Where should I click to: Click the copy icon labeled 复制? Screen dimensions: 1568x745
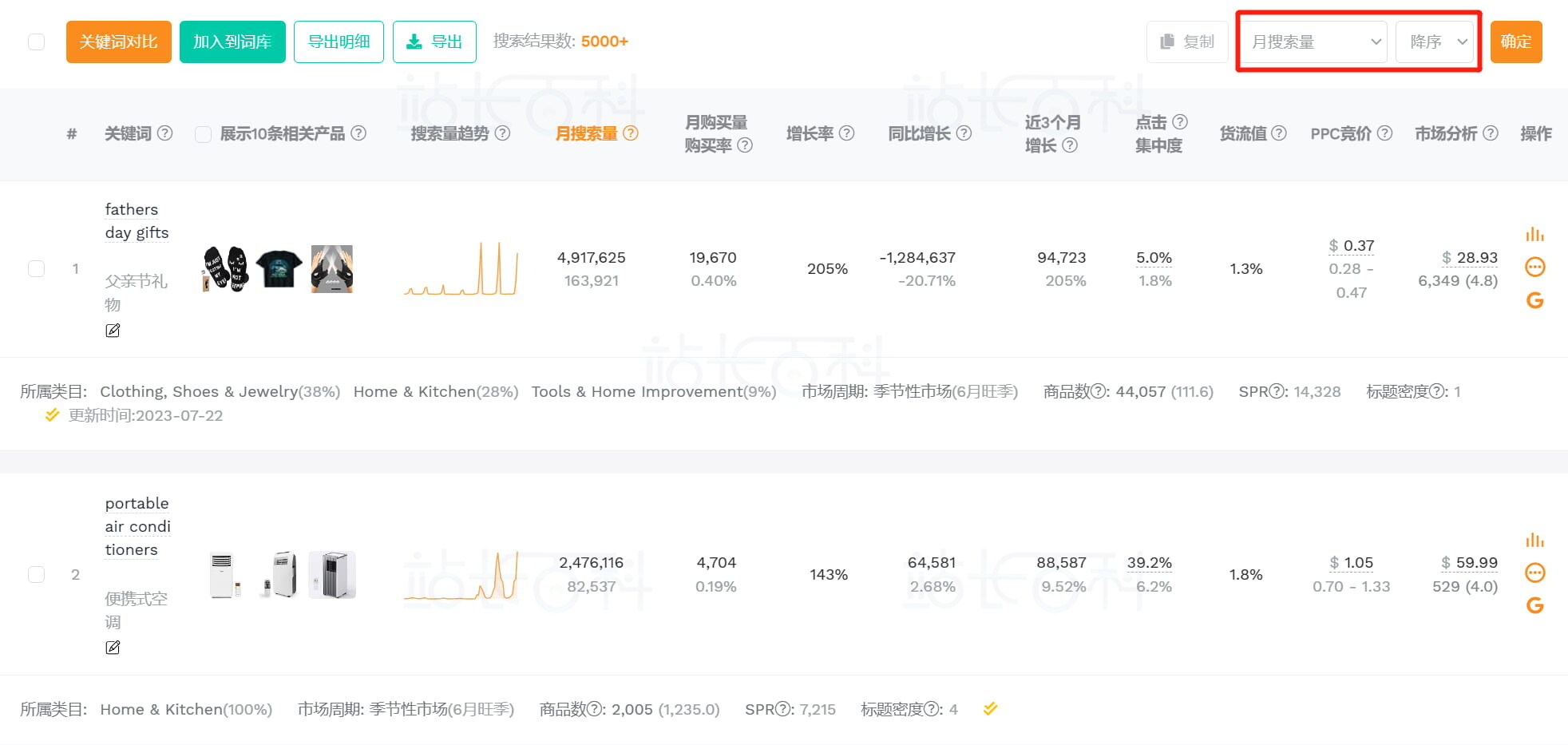(x=1187, y=42)
